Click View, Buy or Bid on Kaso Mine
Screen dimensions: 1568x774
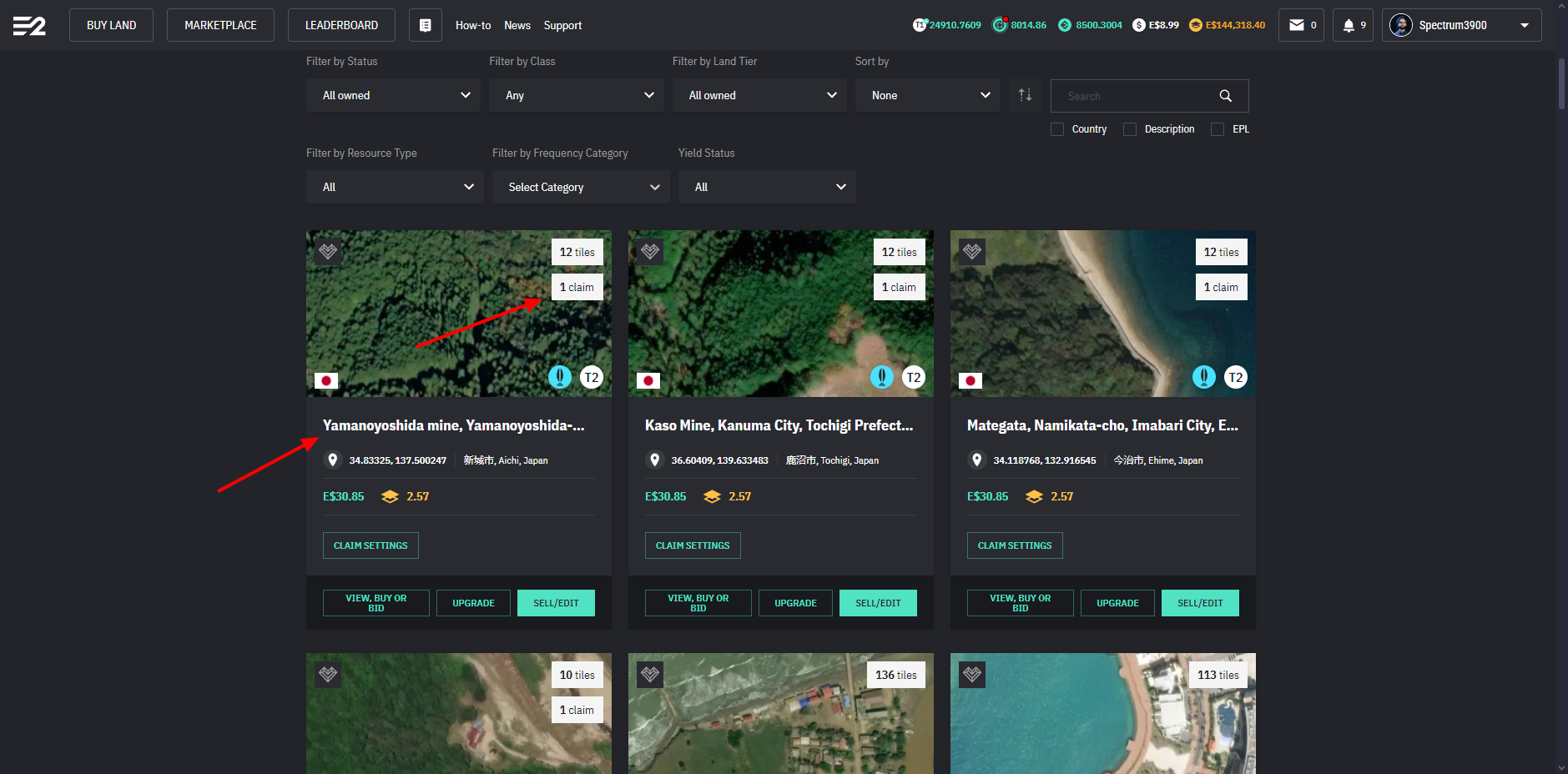click(x=698, y=603)
